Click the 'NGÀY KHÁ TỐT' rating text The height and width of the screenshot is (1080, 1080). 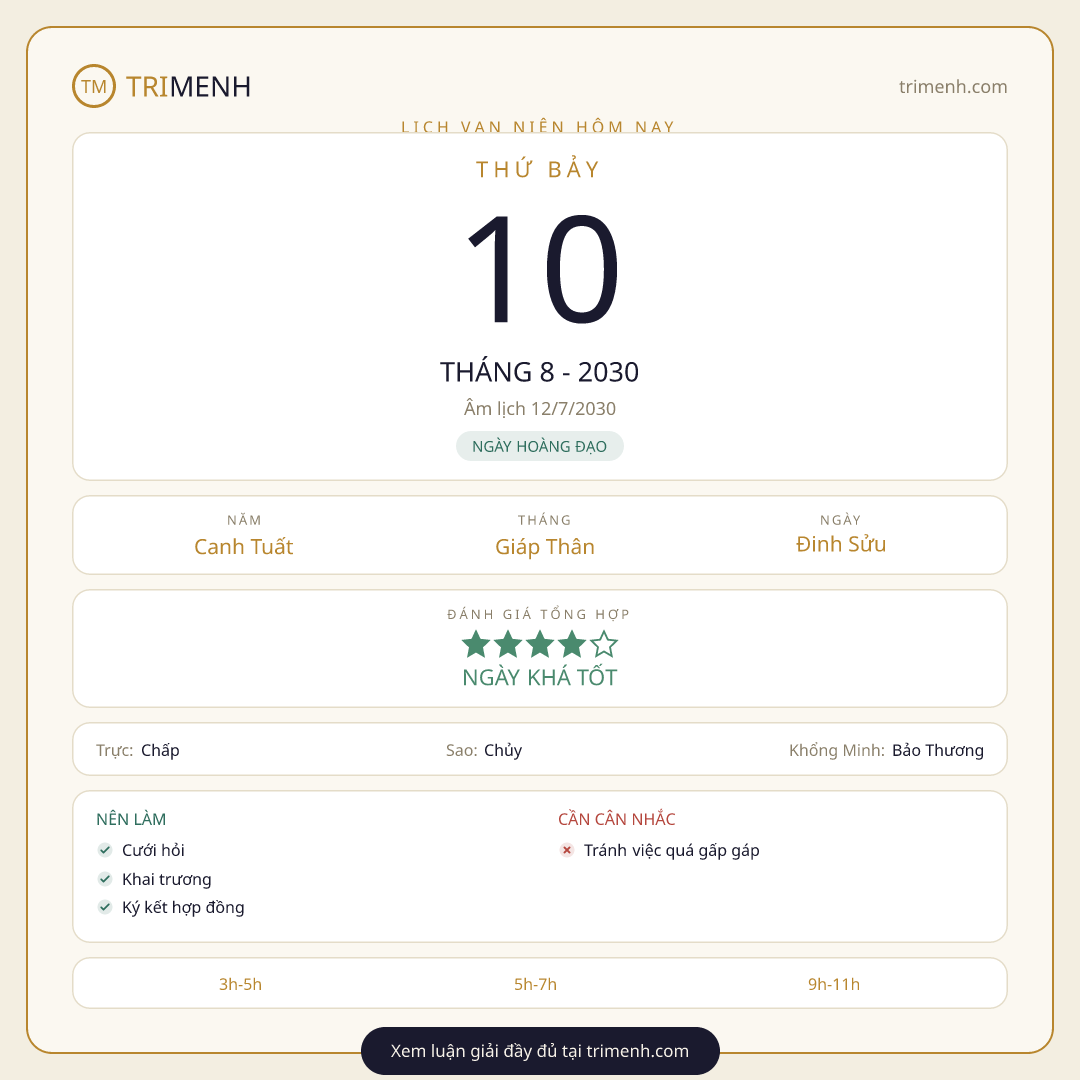[539, 678]
